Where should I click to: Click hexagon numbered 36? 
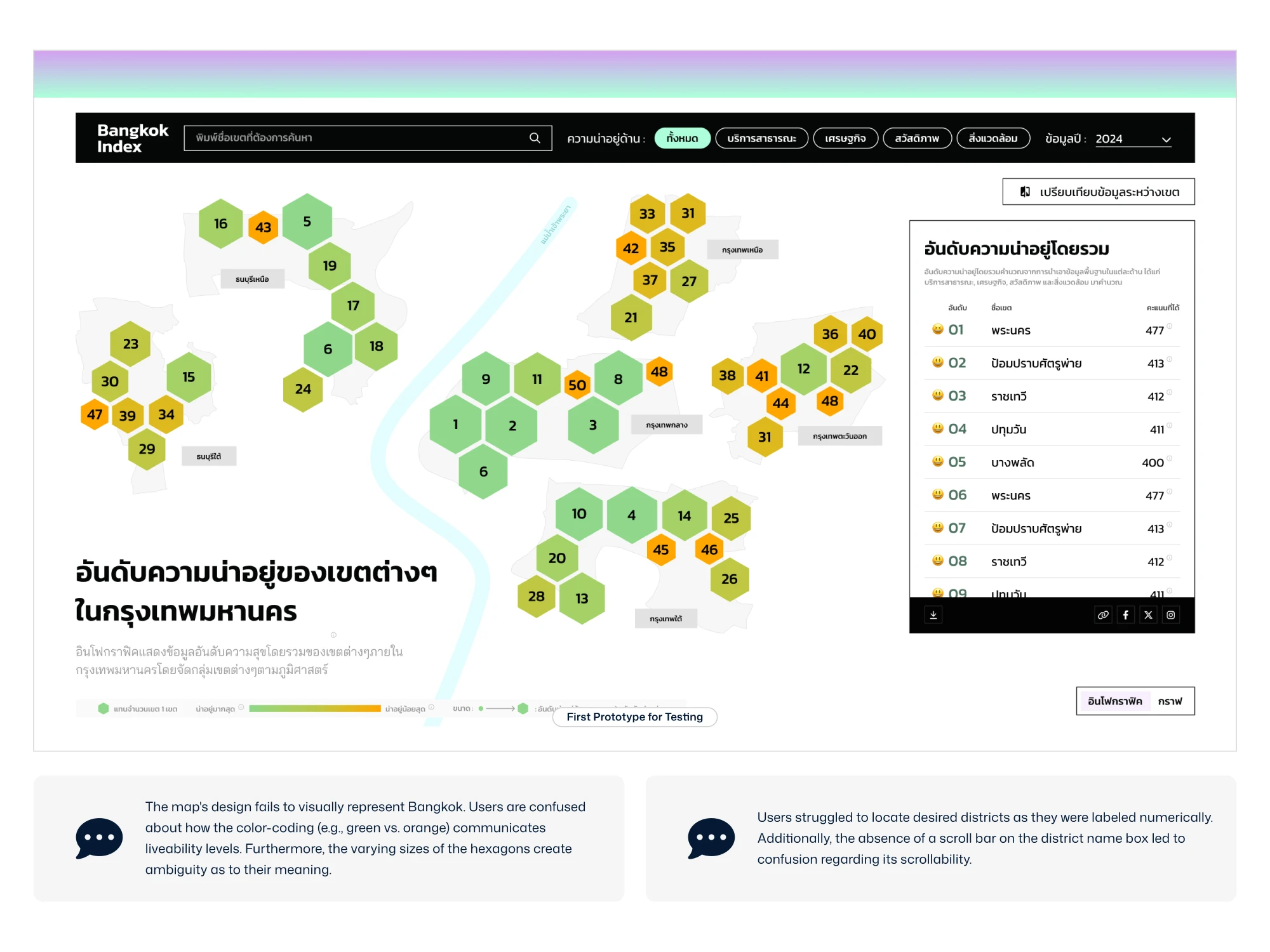click(830, 334)
